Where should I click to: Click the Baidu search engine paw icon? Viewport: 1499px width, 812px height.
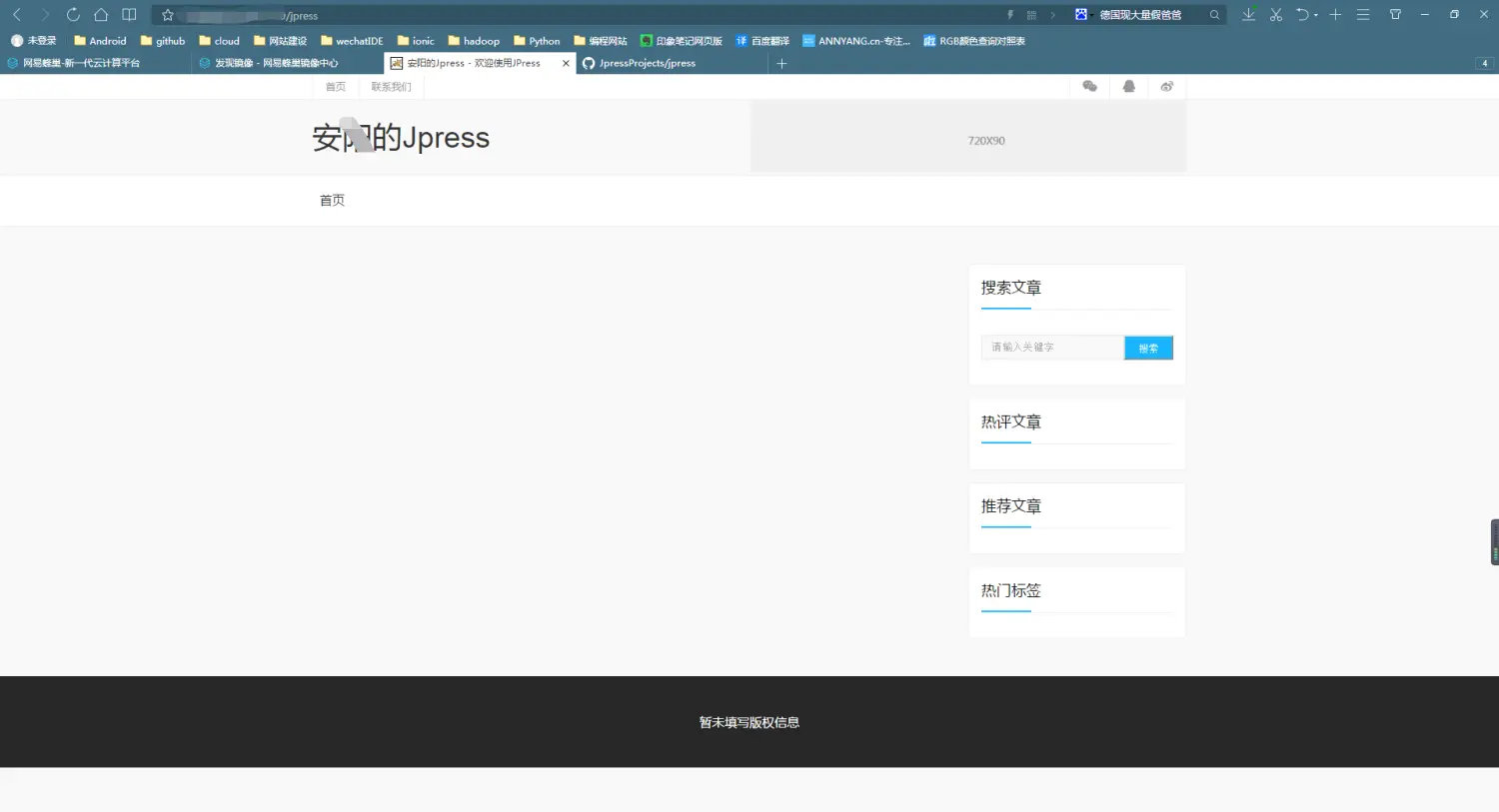click(1081, 15)
